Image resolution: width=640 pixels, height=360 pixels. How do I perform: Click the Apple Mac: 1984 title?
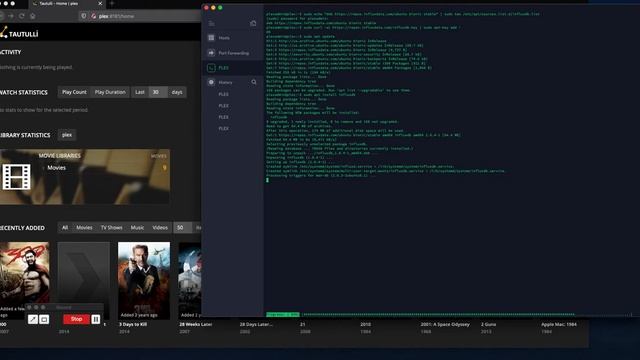point(559,324)
